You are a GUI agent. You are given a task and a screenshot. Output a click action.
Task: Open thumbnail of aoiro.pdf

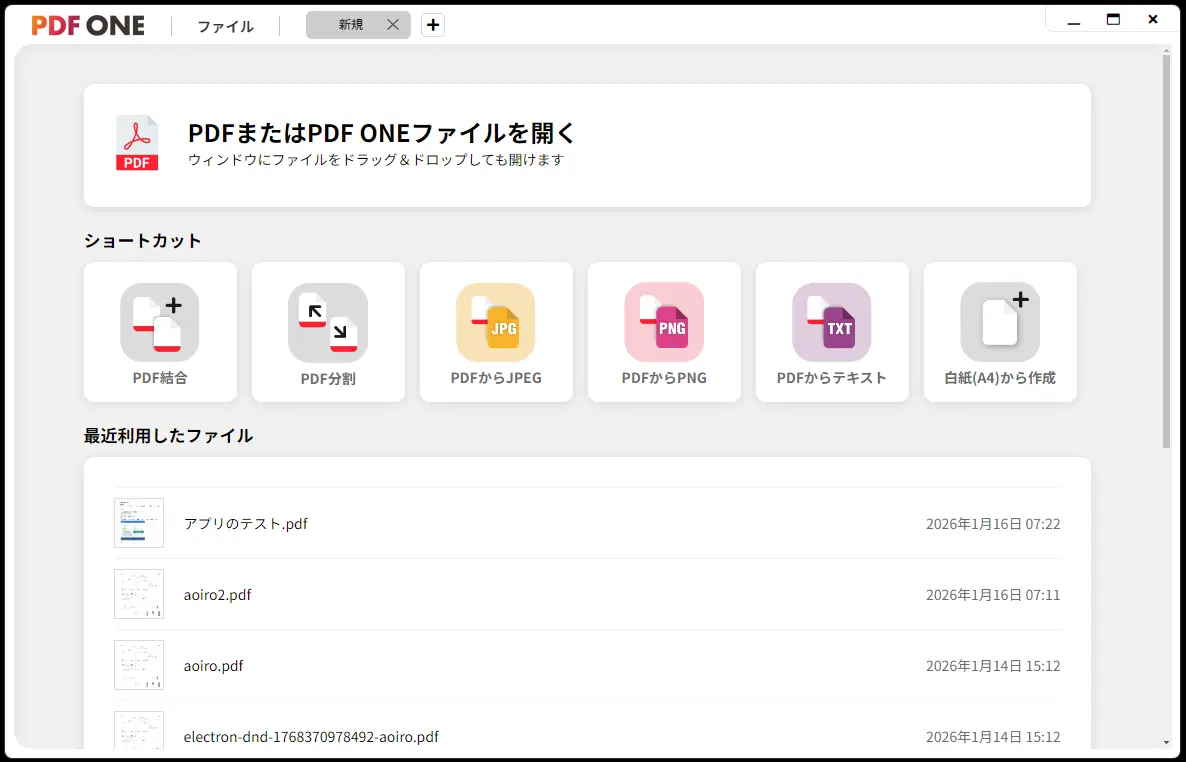click(x=139, y=665)
